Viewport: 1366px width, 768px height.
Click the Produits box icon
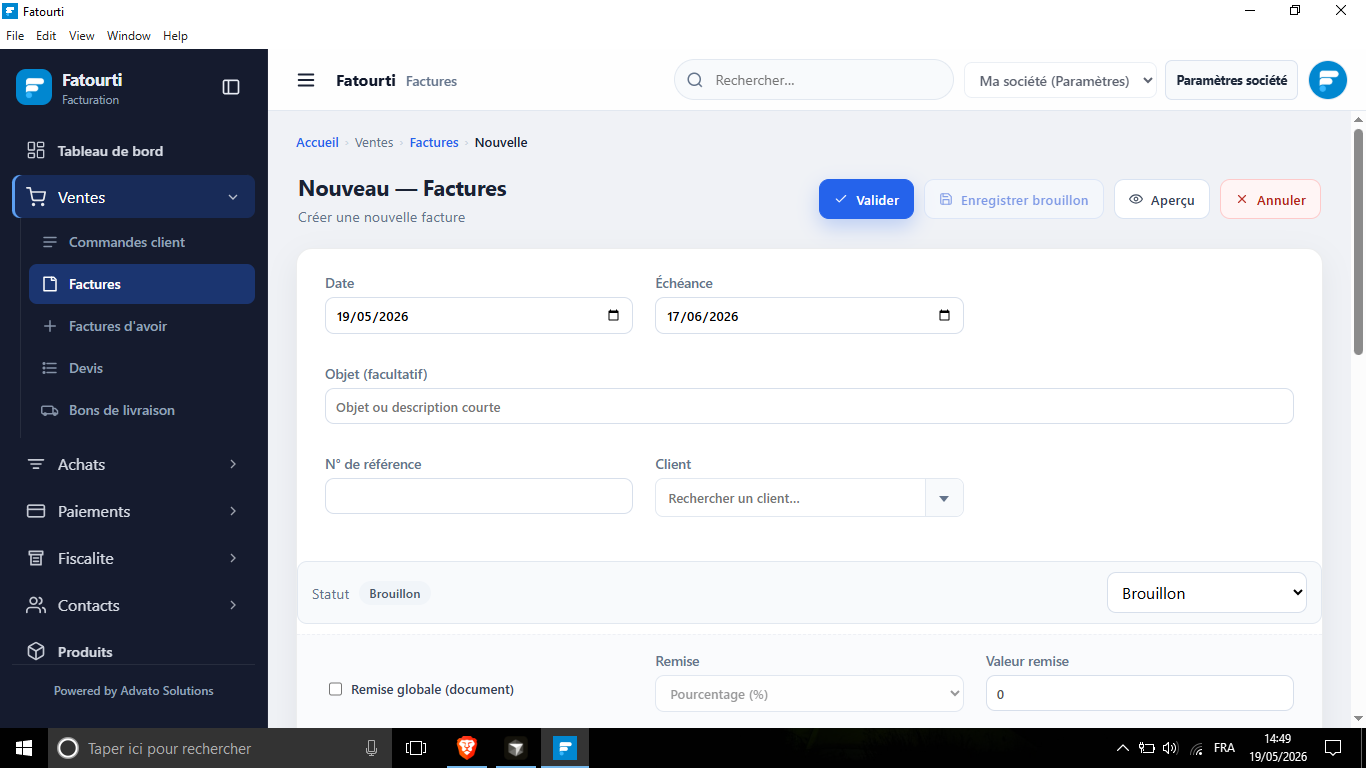coord(36,651)
